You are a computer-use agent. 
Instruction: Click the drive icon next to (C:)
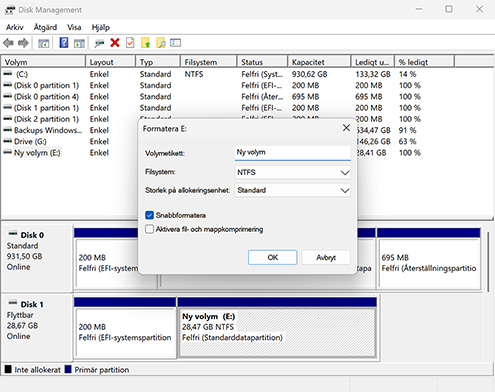click(x=8, y=74)
